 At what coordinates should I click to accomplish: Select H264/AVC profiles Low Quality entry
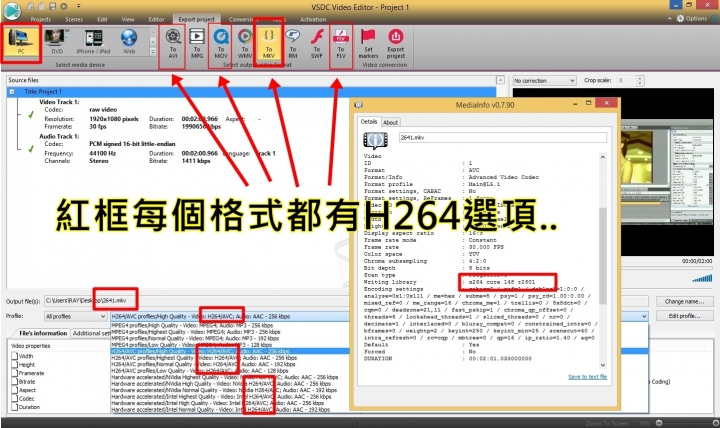coord(199,371)
